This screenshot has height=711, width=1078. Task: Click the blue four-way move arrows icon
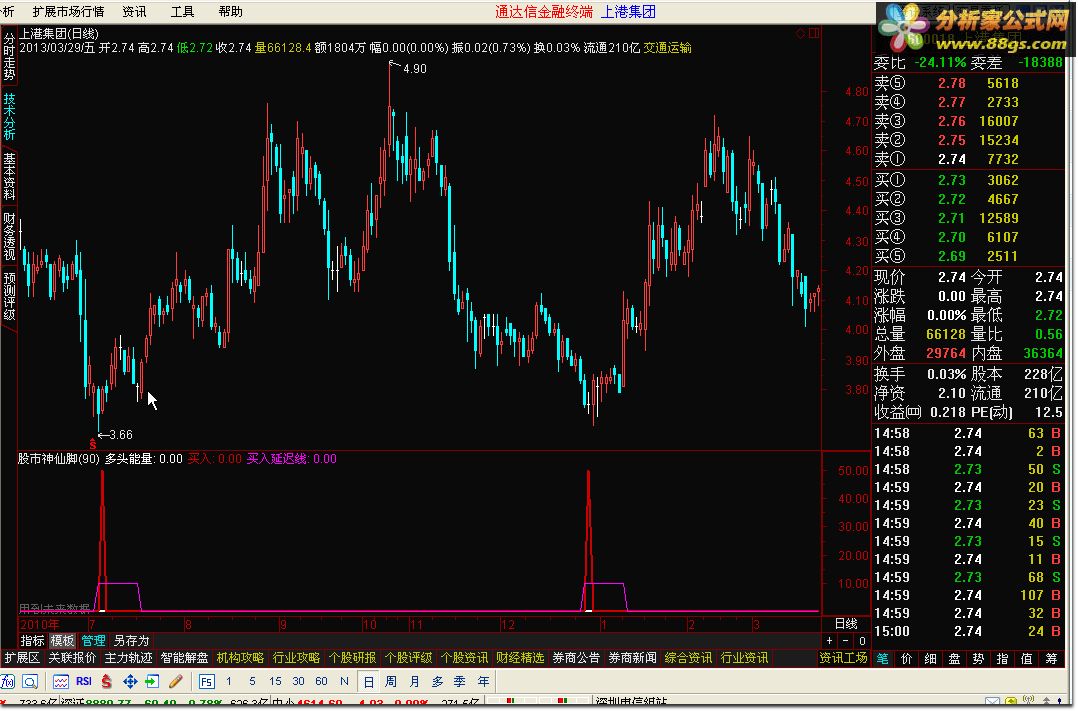pyautogui.click(x=130, y=681)
